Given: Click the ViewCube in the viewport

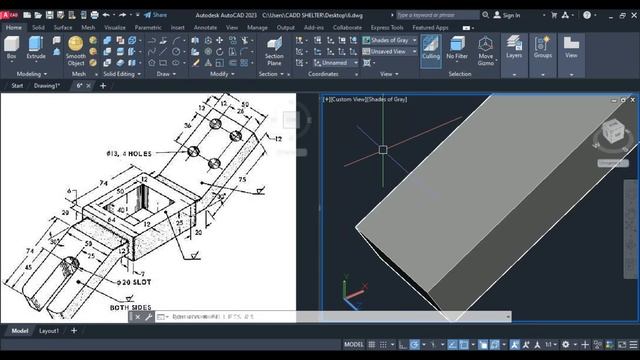Looking at the screenshot, I should point(613,131).
